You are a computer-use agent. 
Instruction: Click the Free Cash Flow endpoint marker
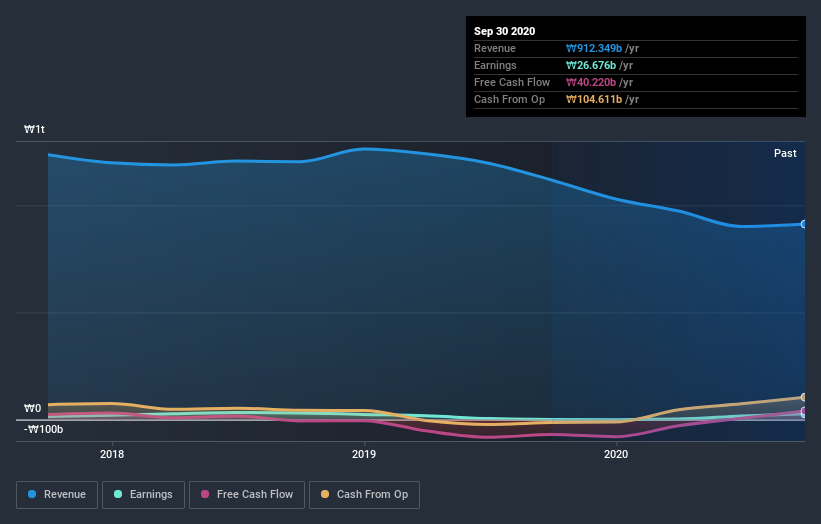[804, 411]
